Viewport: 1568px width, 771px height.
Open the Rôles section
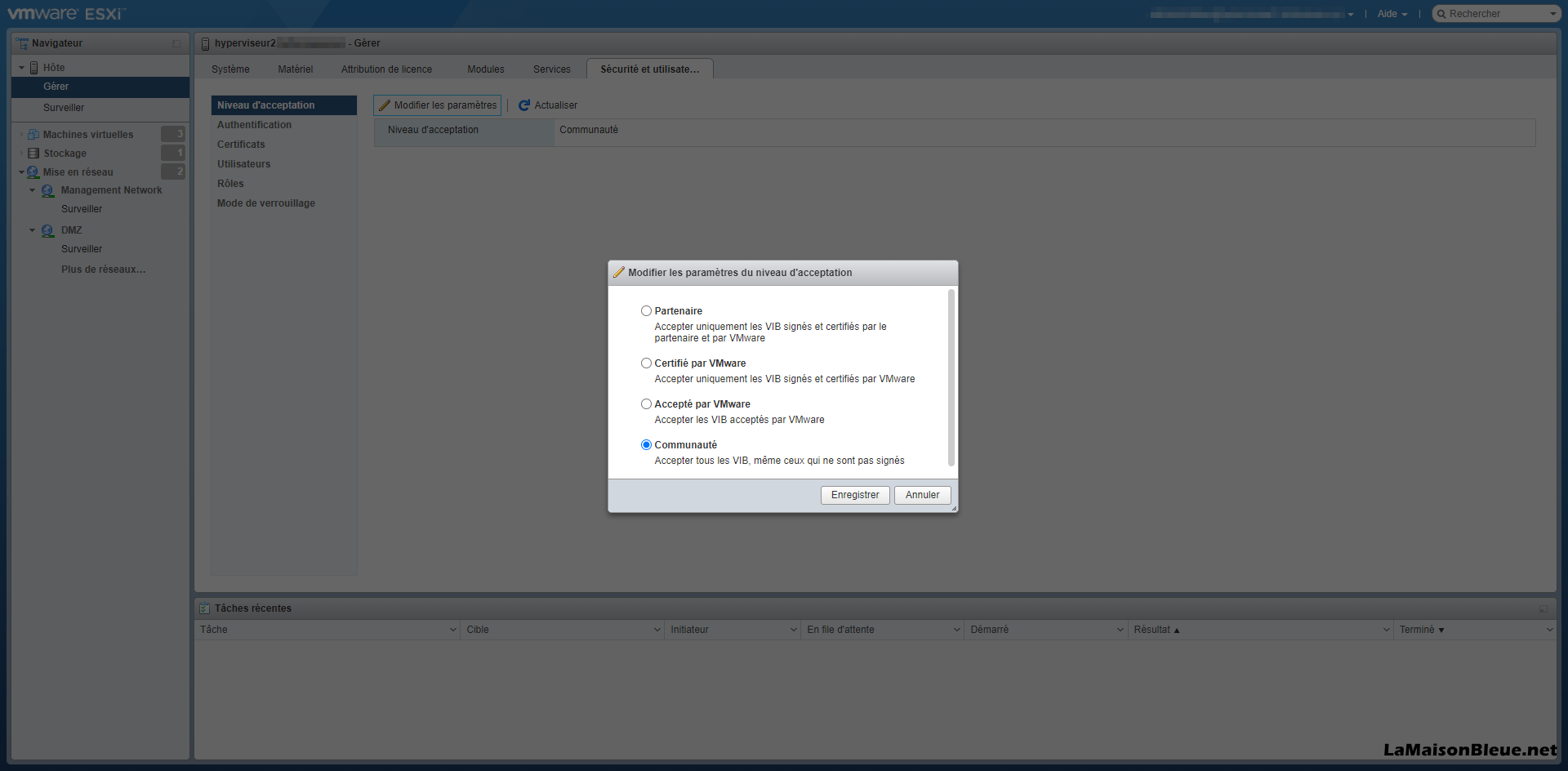(x=283, y=184)
